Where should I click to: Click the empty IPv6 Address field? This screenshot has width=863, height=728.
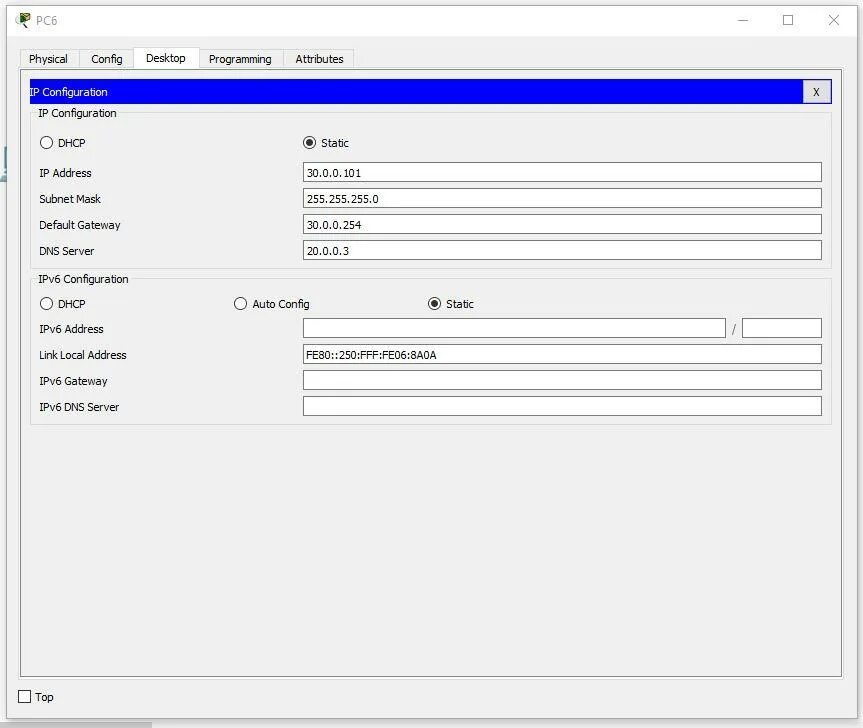(514, 328)
